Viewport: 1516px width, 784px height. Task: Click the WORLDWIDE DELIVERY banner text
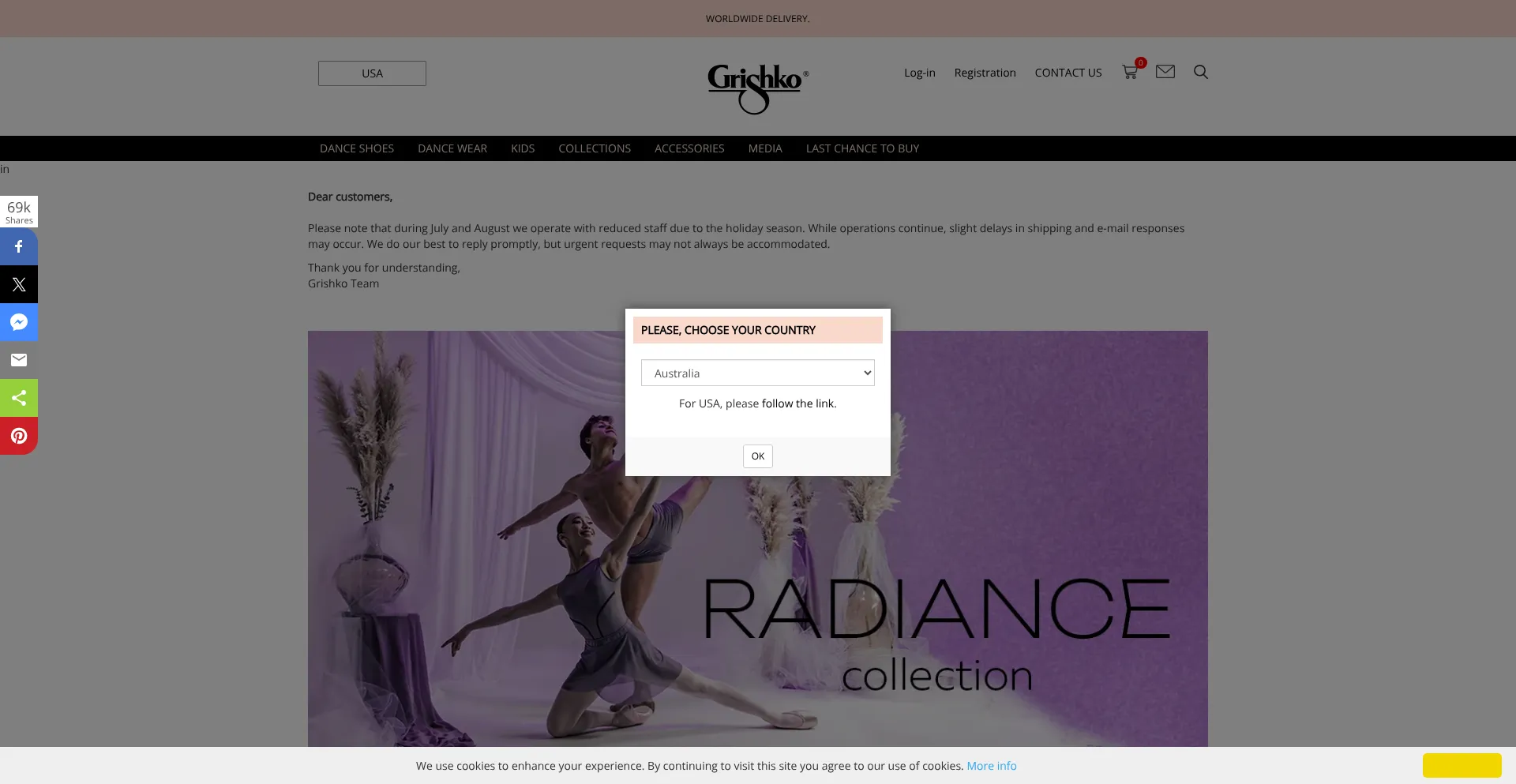pos(758,19)
